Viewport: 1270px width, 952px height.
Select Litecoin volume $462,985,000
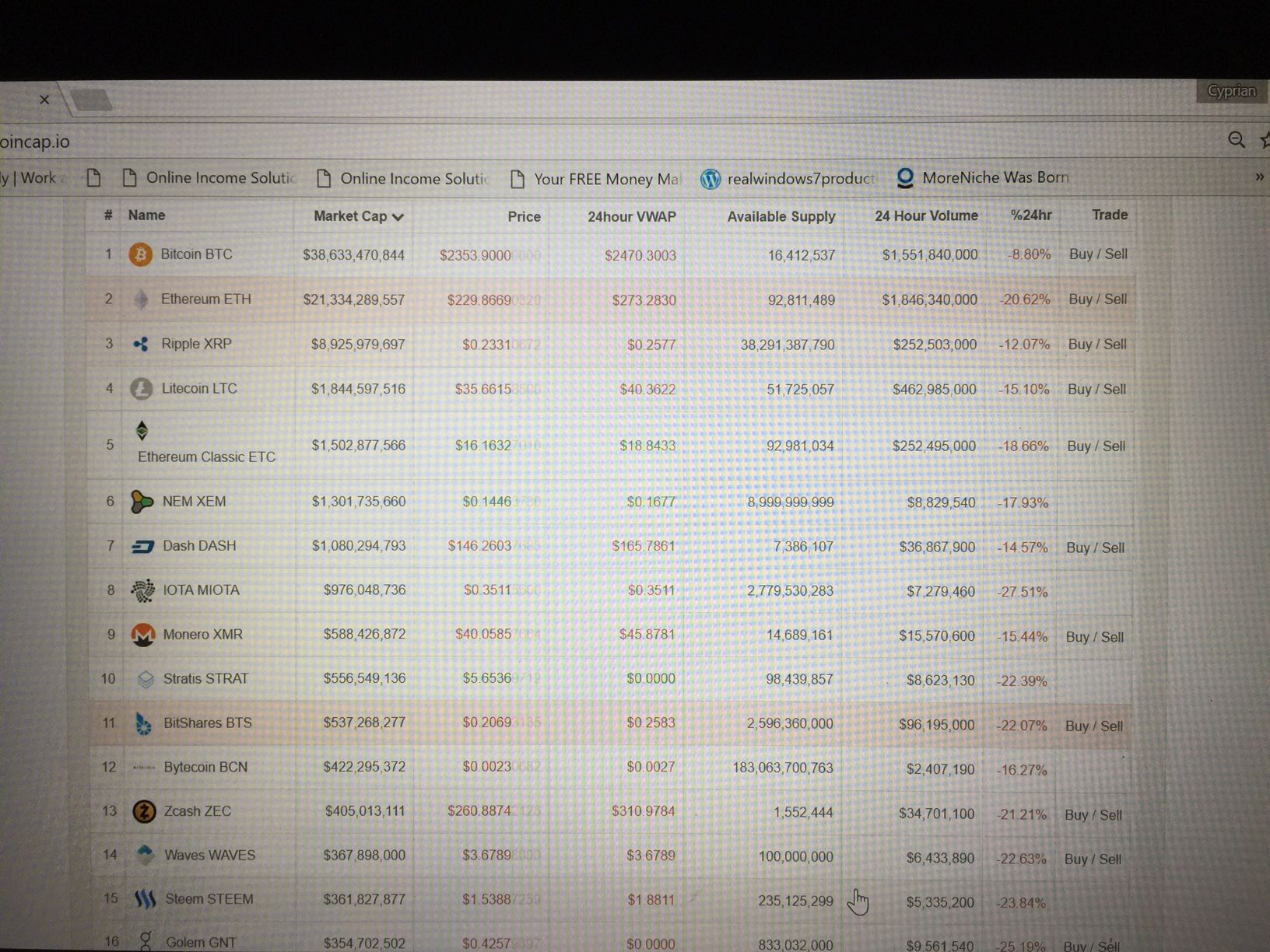pyautogui.click(x=934, y=389)
